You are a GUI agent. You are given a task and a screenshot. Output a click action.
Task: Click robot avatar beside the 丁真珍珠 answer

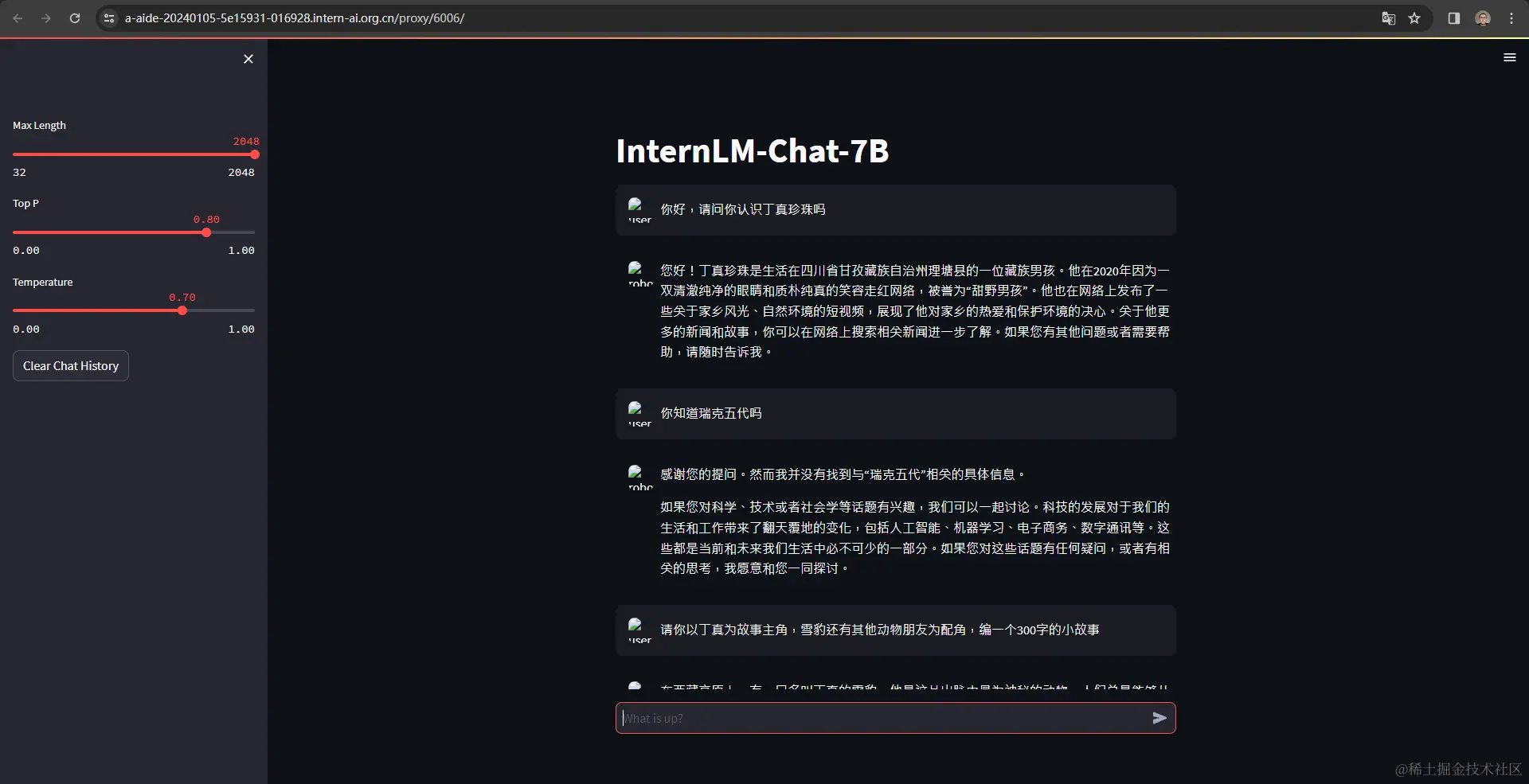click(639, 273)
